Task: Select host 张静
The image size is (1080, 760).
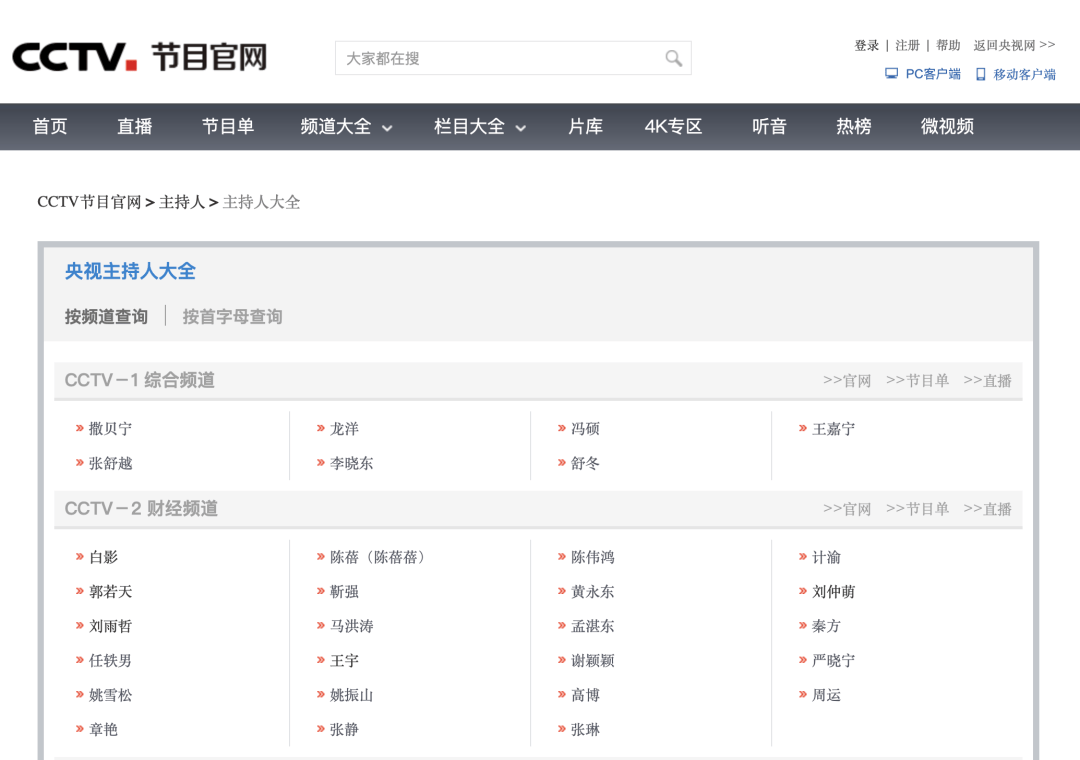Action: (344, 729)
